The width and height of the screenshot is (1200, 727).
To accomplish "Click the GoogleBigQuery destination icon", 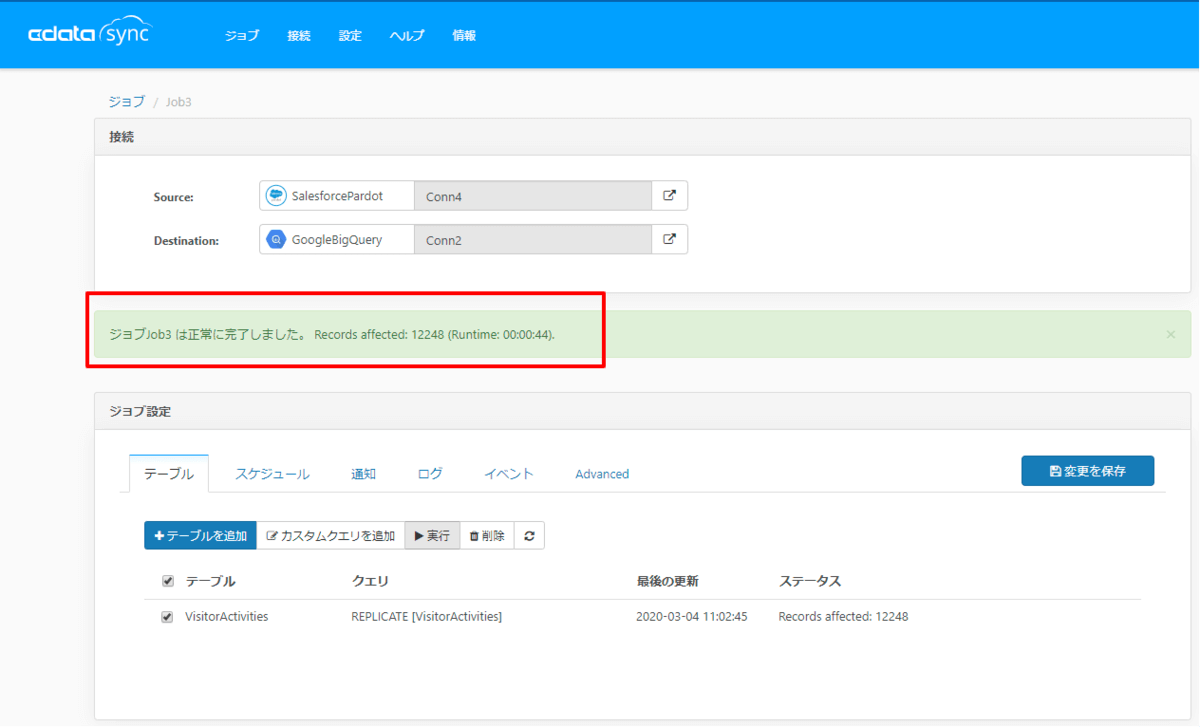I will tap(276, 239).
